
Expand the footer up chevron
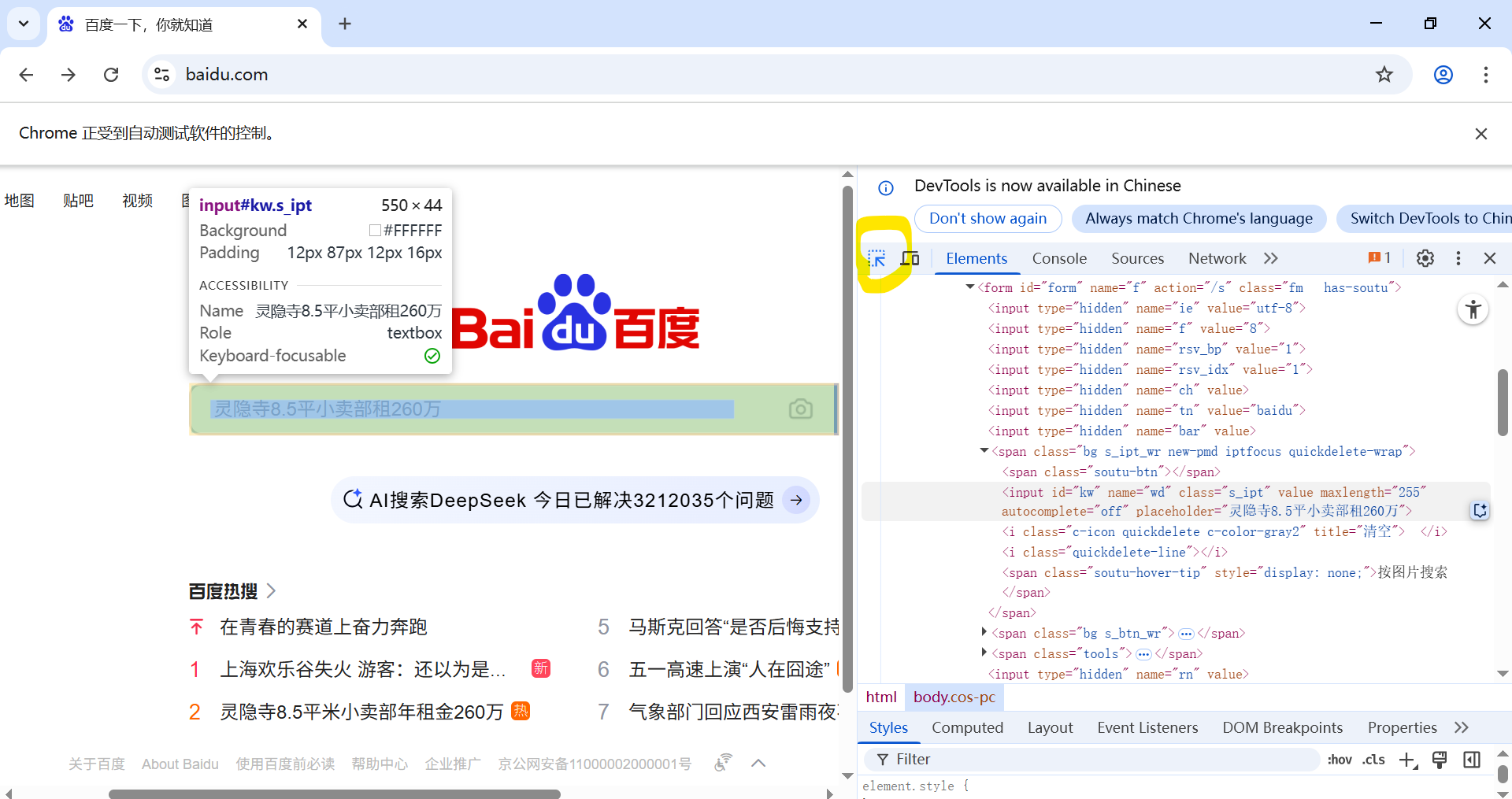758,763
